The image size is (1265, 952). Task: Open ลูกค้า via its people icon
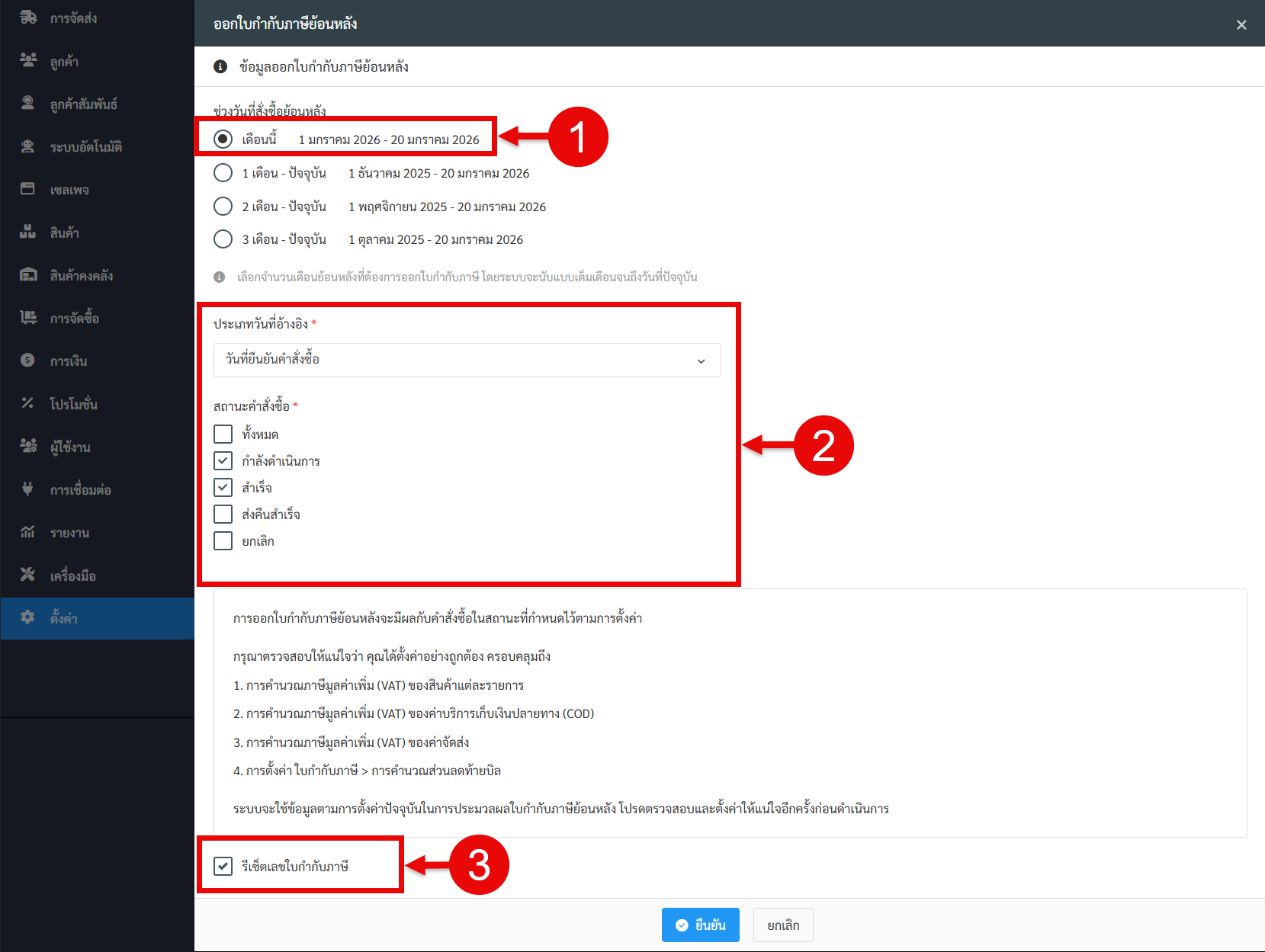tap(28, 60)
